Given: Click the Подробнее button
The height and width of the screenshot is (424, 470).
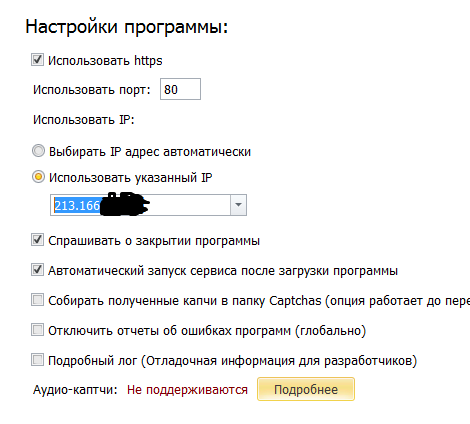Looking at the screenshot, I should pyautogui.click(x=306, y=389).
